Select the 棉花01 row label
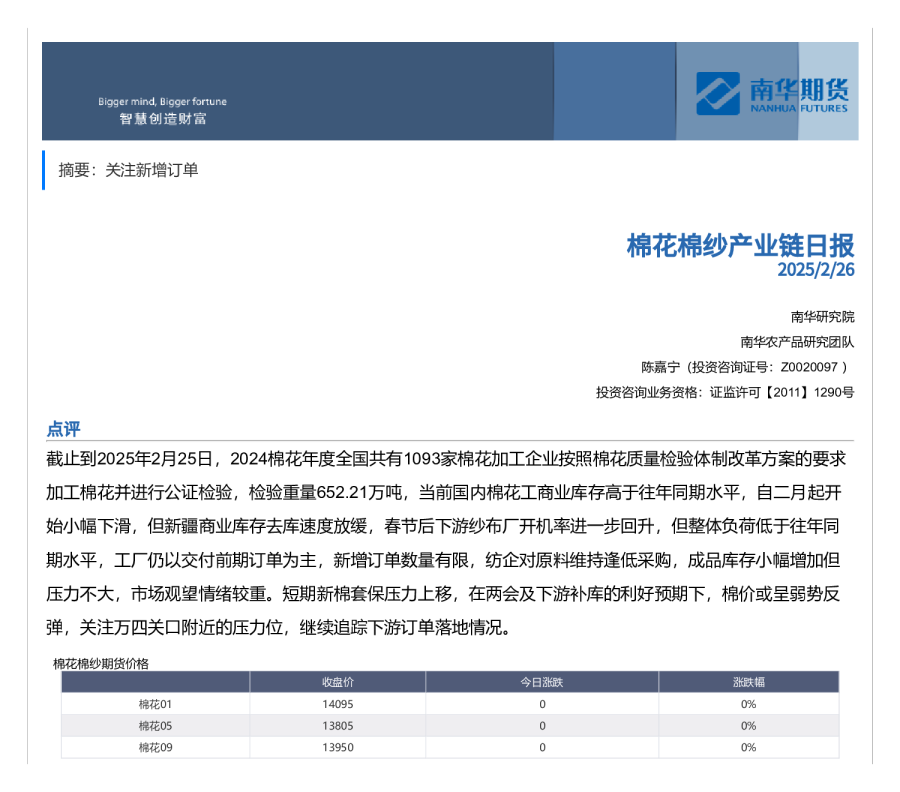Image resolution: width=900 pixels, height=792 pixels. (155, 704)
